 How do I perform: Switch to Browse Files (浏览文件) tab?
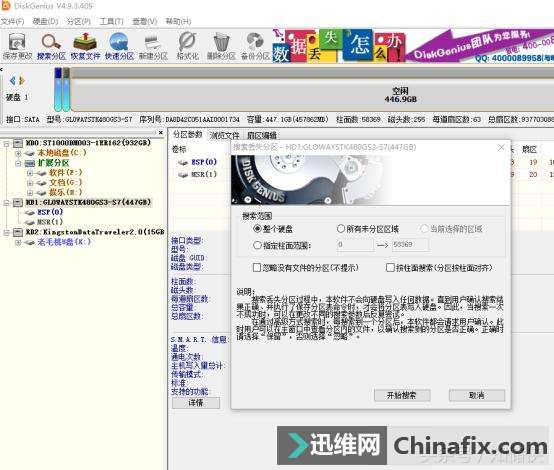pos(225,135)
